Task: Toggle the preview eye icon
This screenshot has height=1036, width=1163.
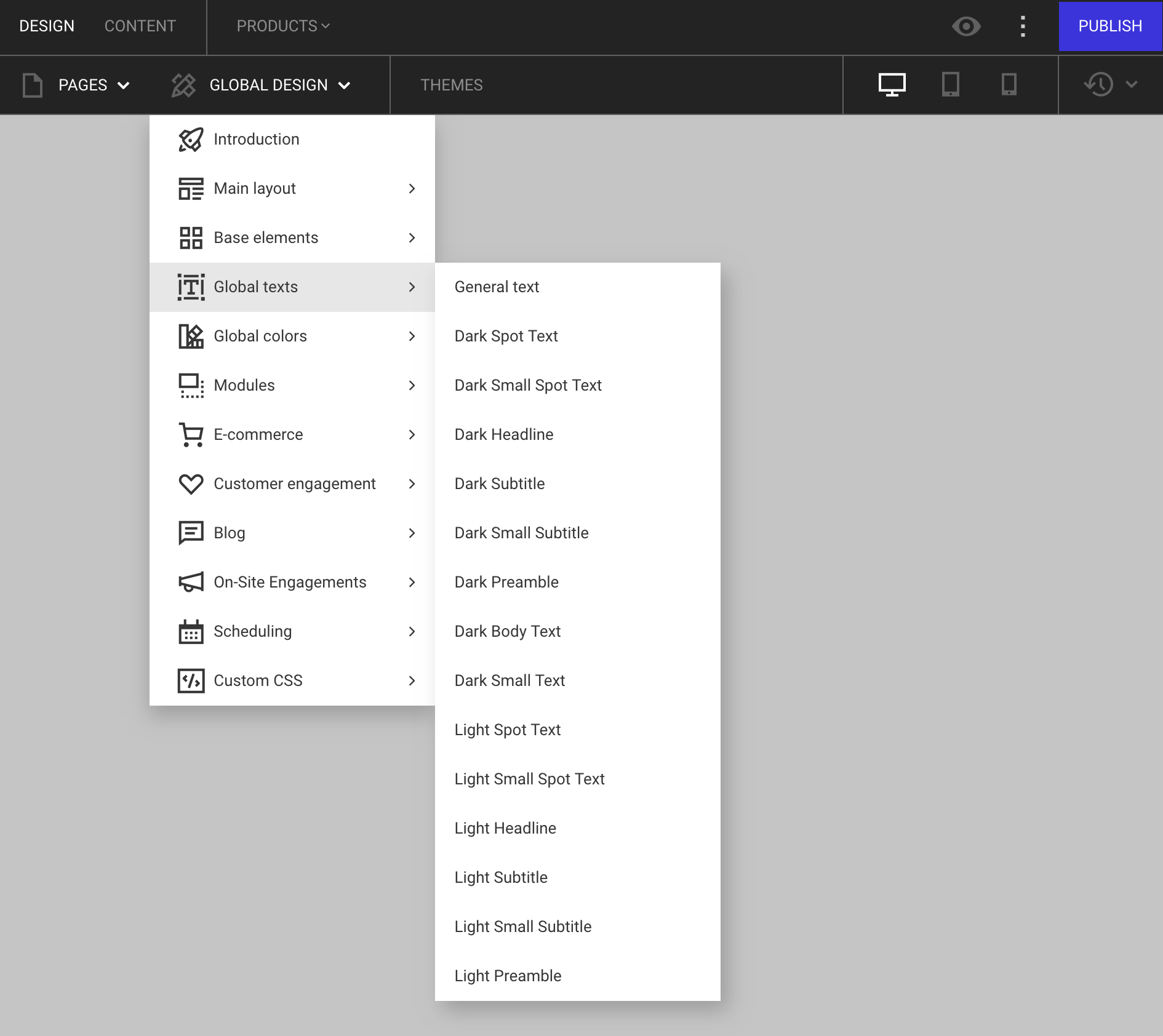Action: 966,26
